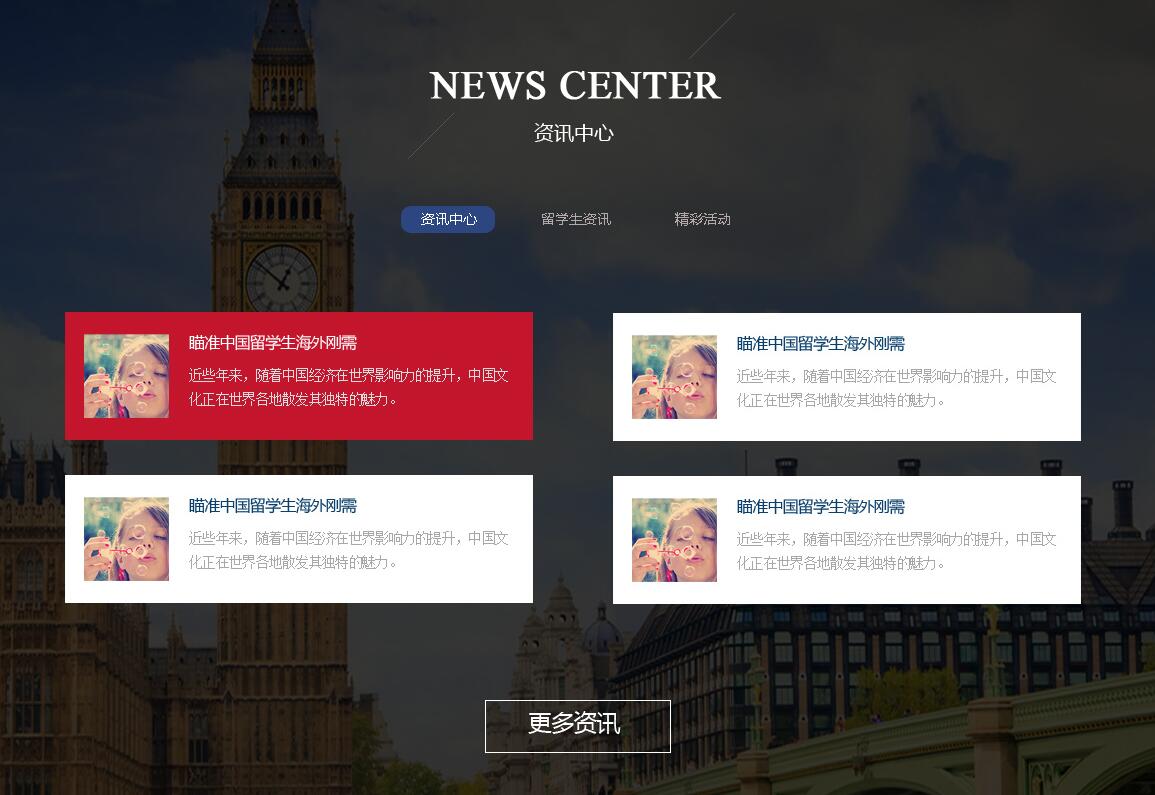
Task: Click the 近些年来 summary in the bottom-right card
Action: pos(896,552)
